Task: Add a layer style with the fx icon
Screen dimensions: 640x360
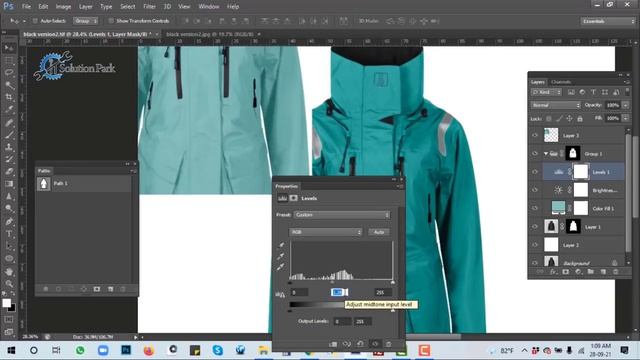Action: pos(553,271)
